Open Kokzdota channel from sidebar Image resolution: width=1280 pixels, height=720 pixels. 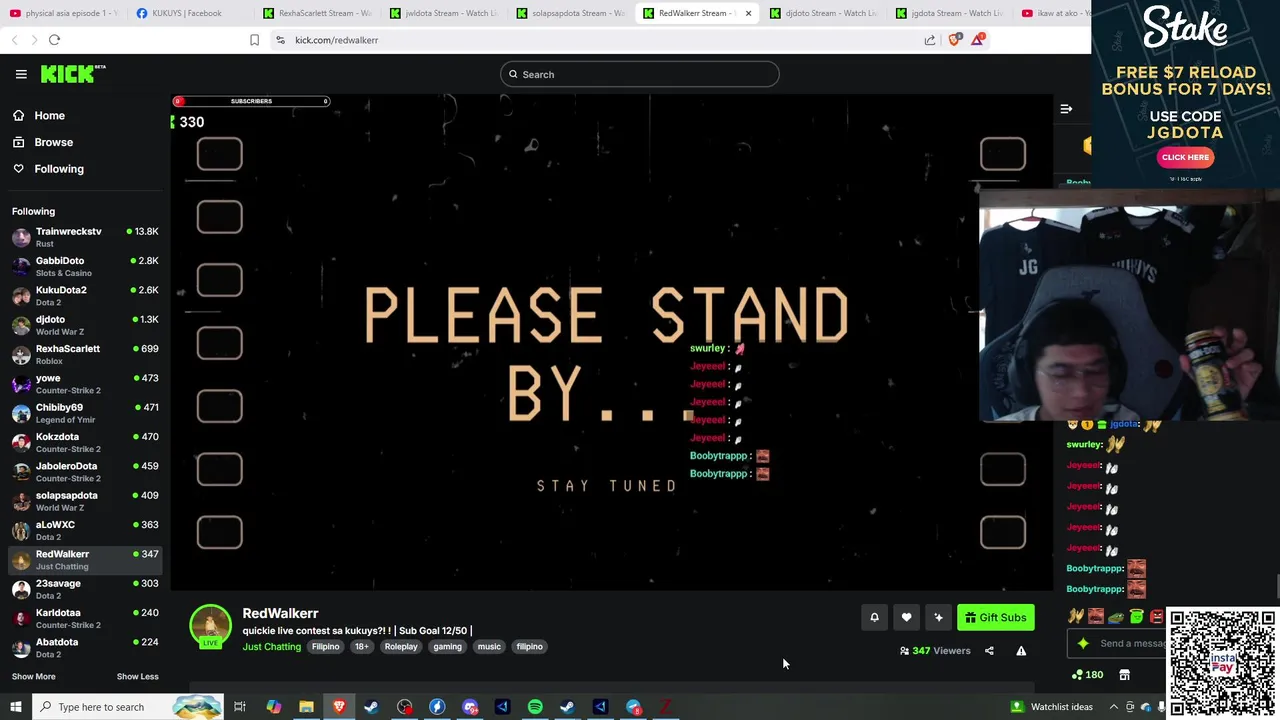tap(85, 443)
